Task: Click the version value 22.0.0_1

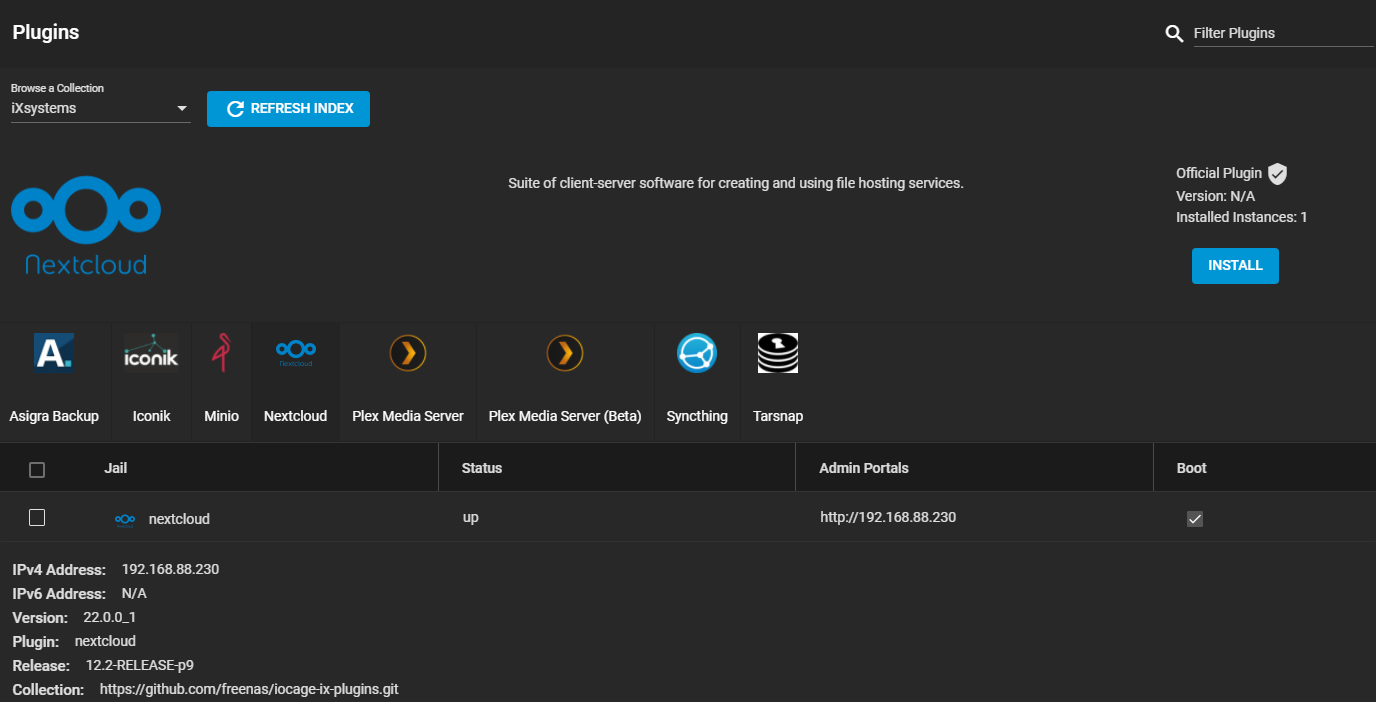Action: [x=110, y=617]
